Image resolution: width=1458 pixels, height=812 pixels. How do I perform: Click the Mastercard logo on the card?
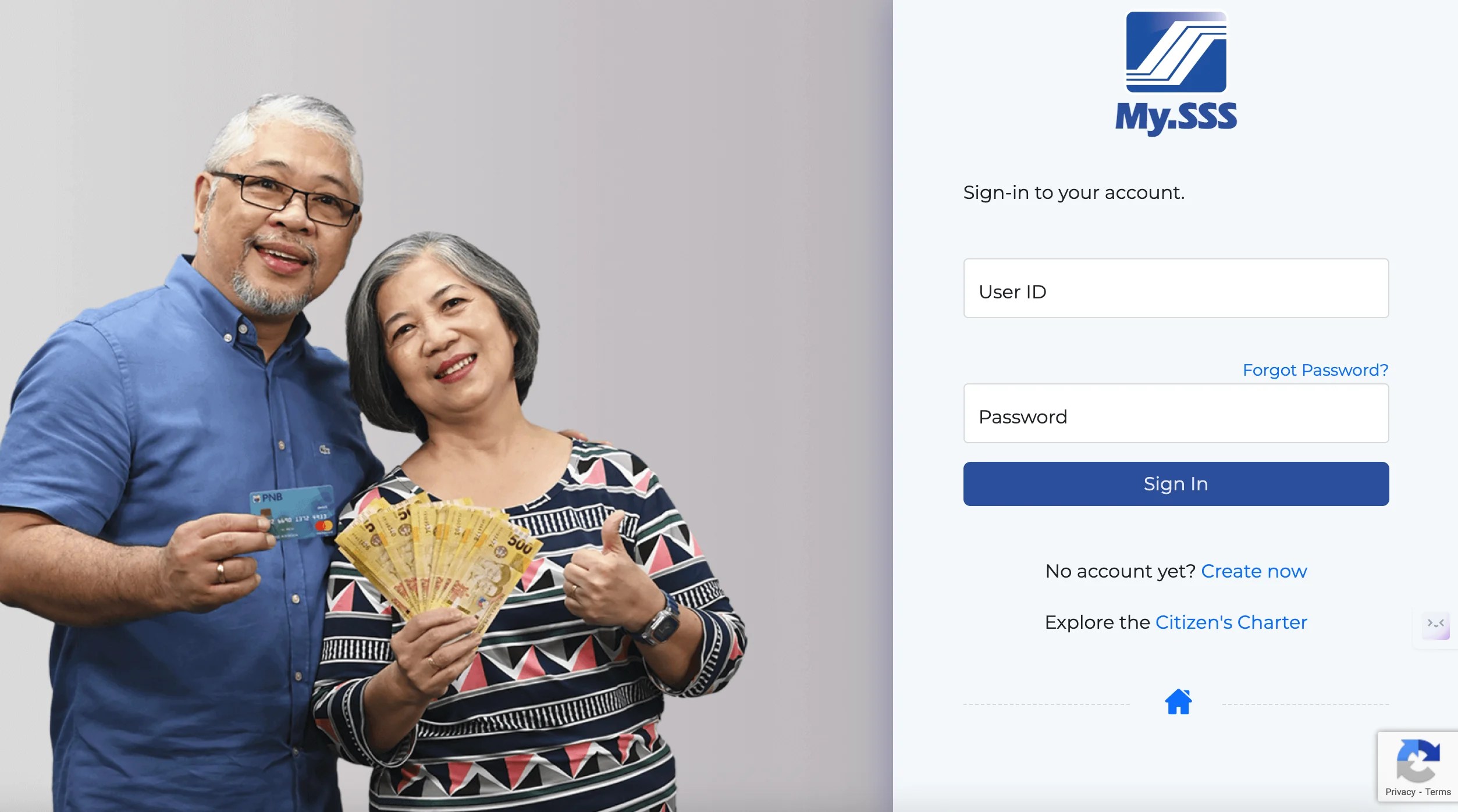click(x=323, y=526)
